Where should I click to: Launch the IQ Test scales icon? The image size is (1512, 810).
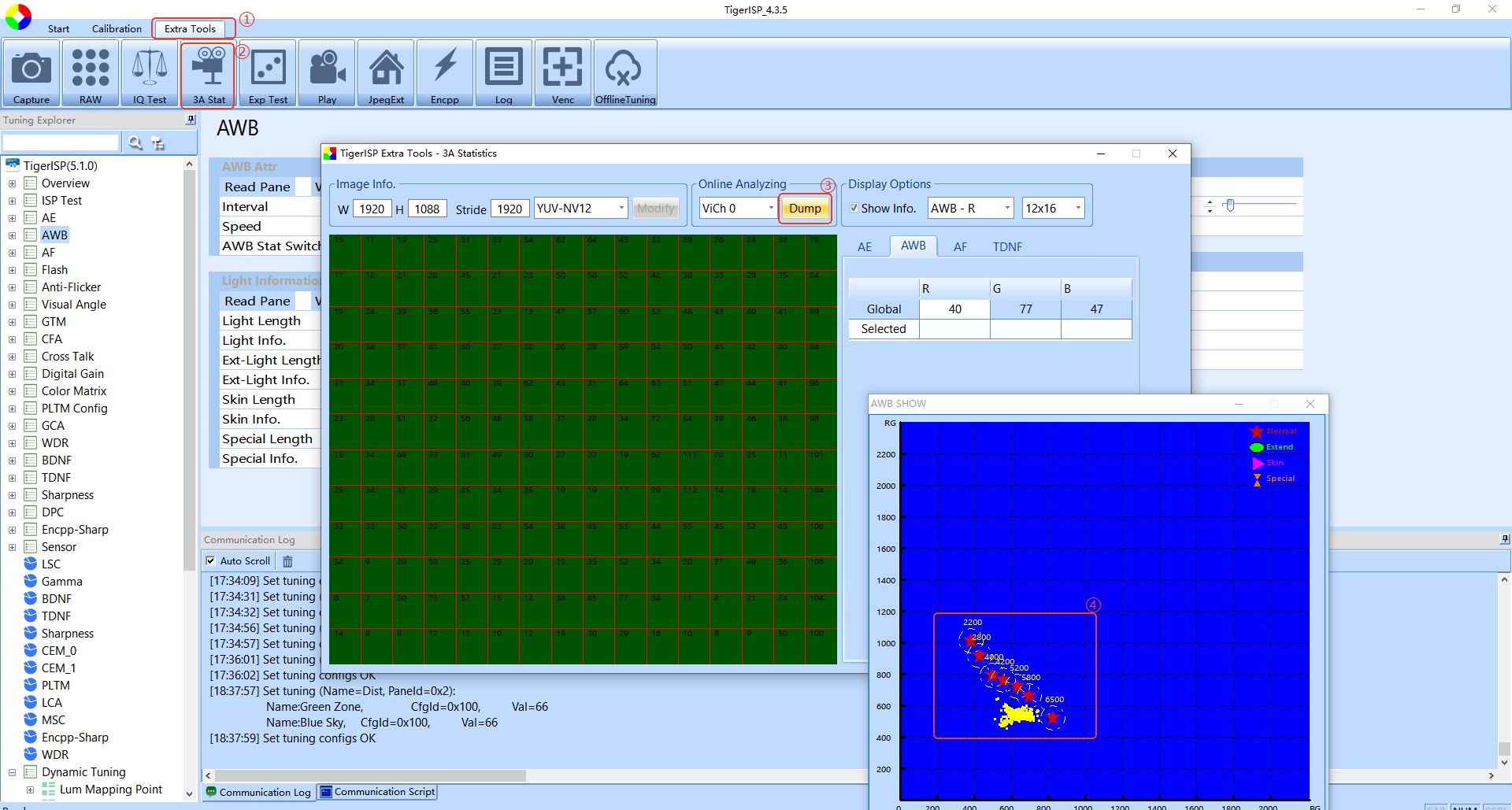150,73
